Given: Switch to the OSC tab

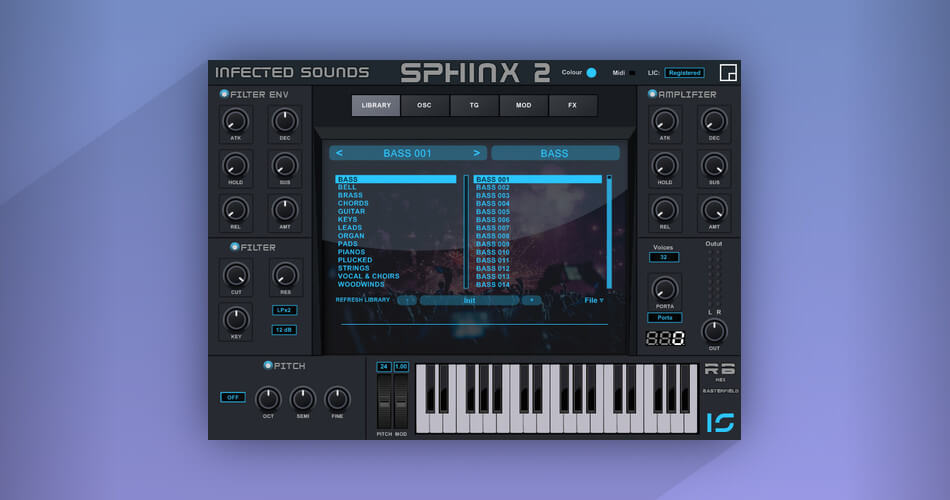Looking at the screenshot, I should [x=425, y=105].
